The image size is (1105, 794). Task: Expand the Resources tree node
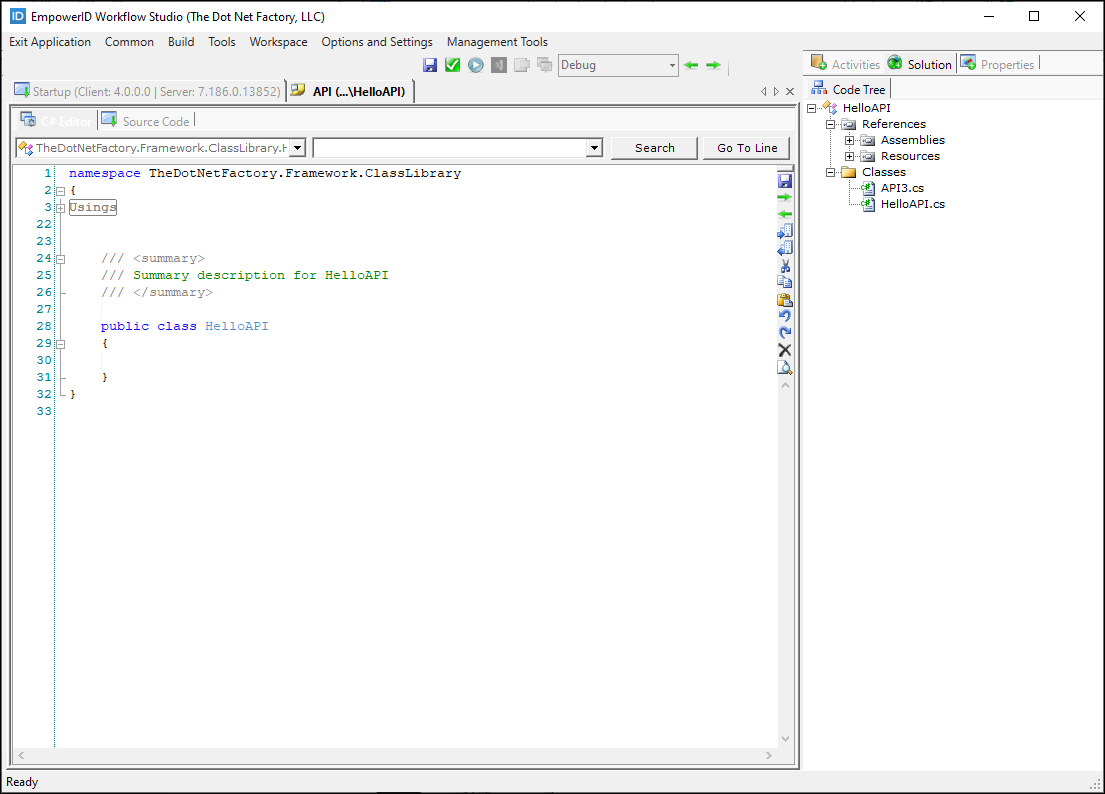pyautogui.click(x=849, y=156)
